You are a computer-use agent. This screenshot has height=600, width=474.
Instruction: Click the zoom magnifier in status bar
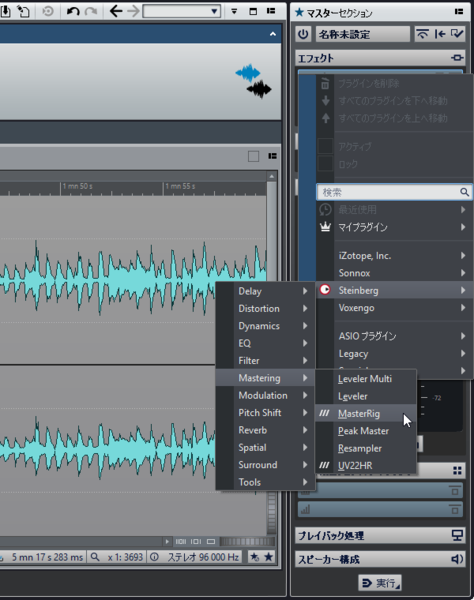click(x=94, y=557)
